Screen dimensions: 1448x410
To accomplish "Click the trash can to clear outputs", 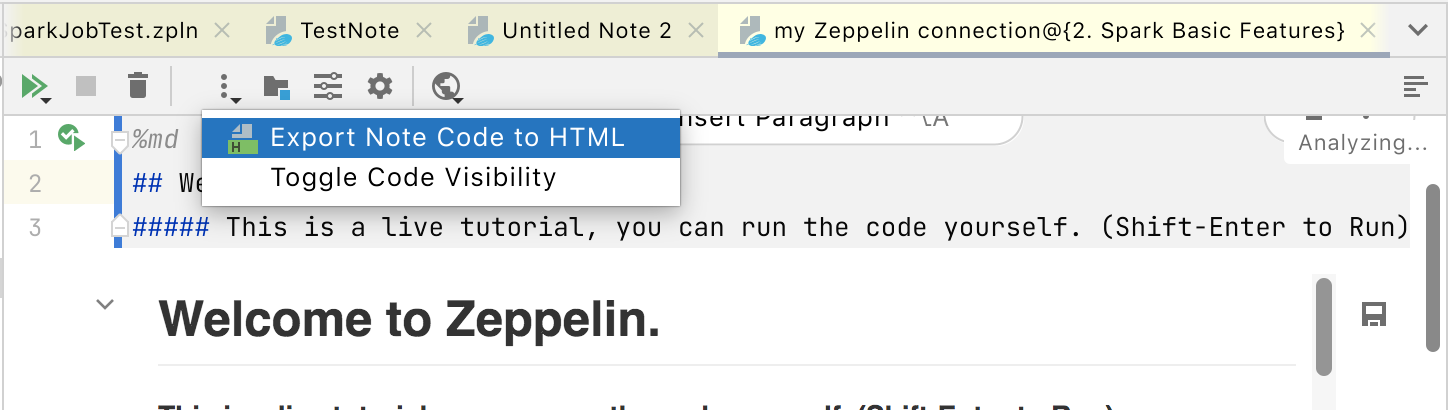I will pos(138,87).
